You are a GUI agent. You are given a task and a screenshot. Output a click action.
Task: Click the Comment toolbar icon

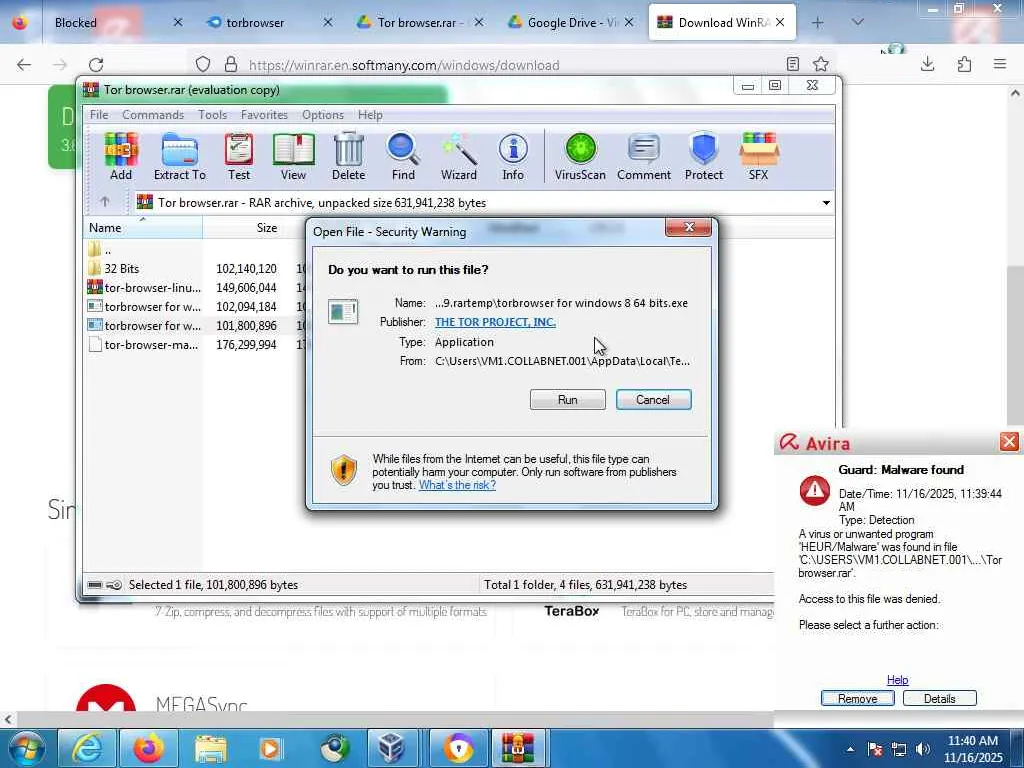pos(644,157)
